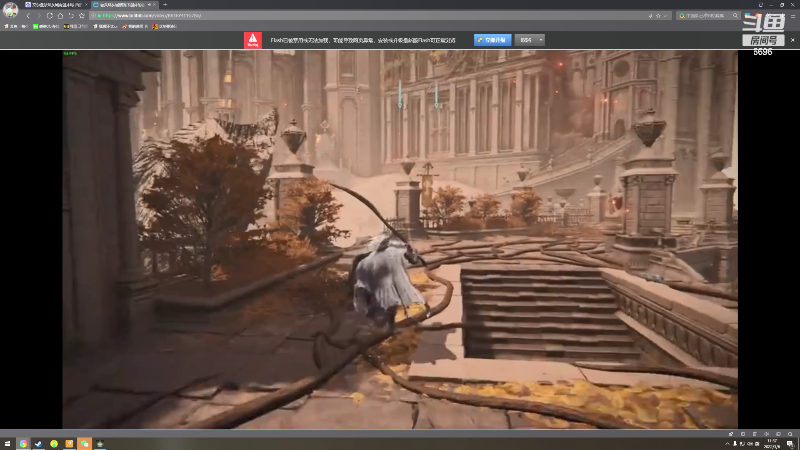Select the active second browser tab
Viewport: 800px width, 450px height.
pos(124,5)
